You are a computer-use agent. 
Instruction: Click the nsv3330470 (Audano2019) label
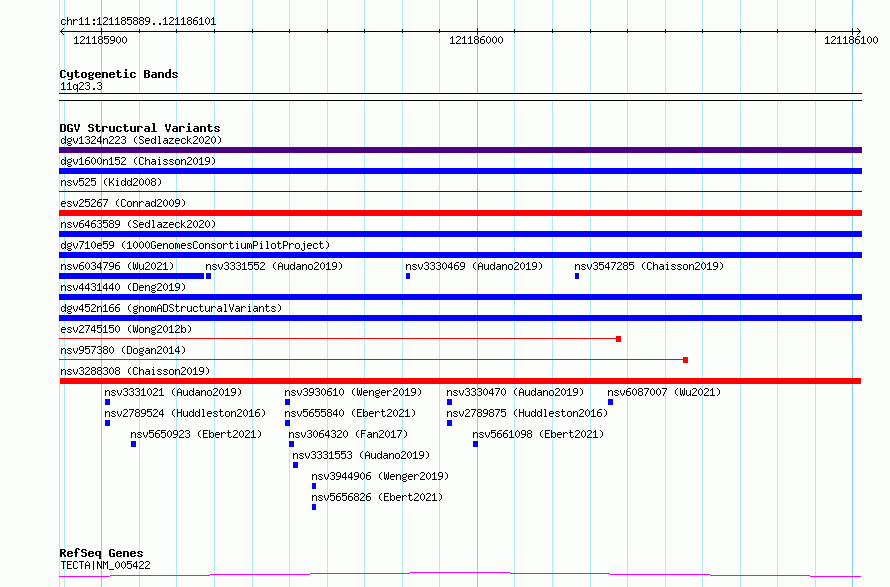click(x=515, y=392)
